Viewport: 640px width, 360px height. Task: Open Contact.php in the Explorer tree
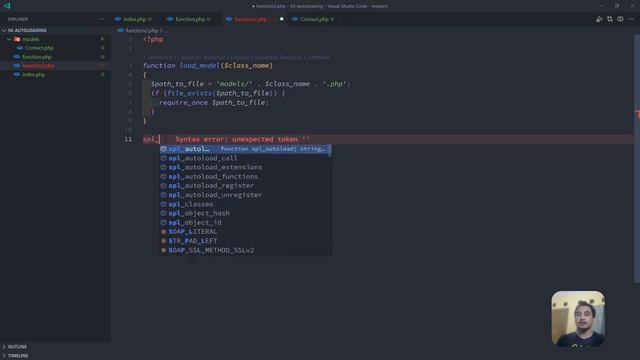pyautogui.click(x=39, y=48)
